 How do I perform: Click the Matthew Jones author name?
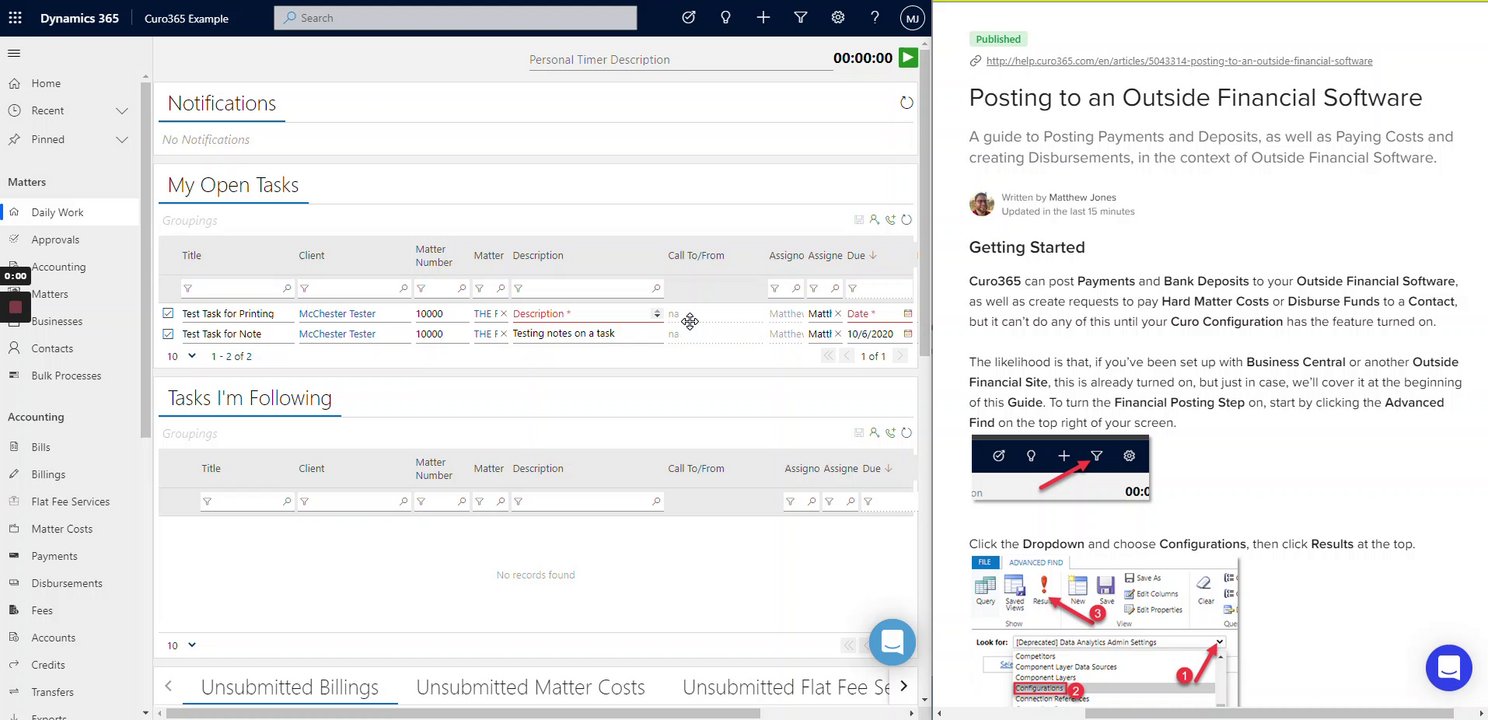tap(1082, 198)
